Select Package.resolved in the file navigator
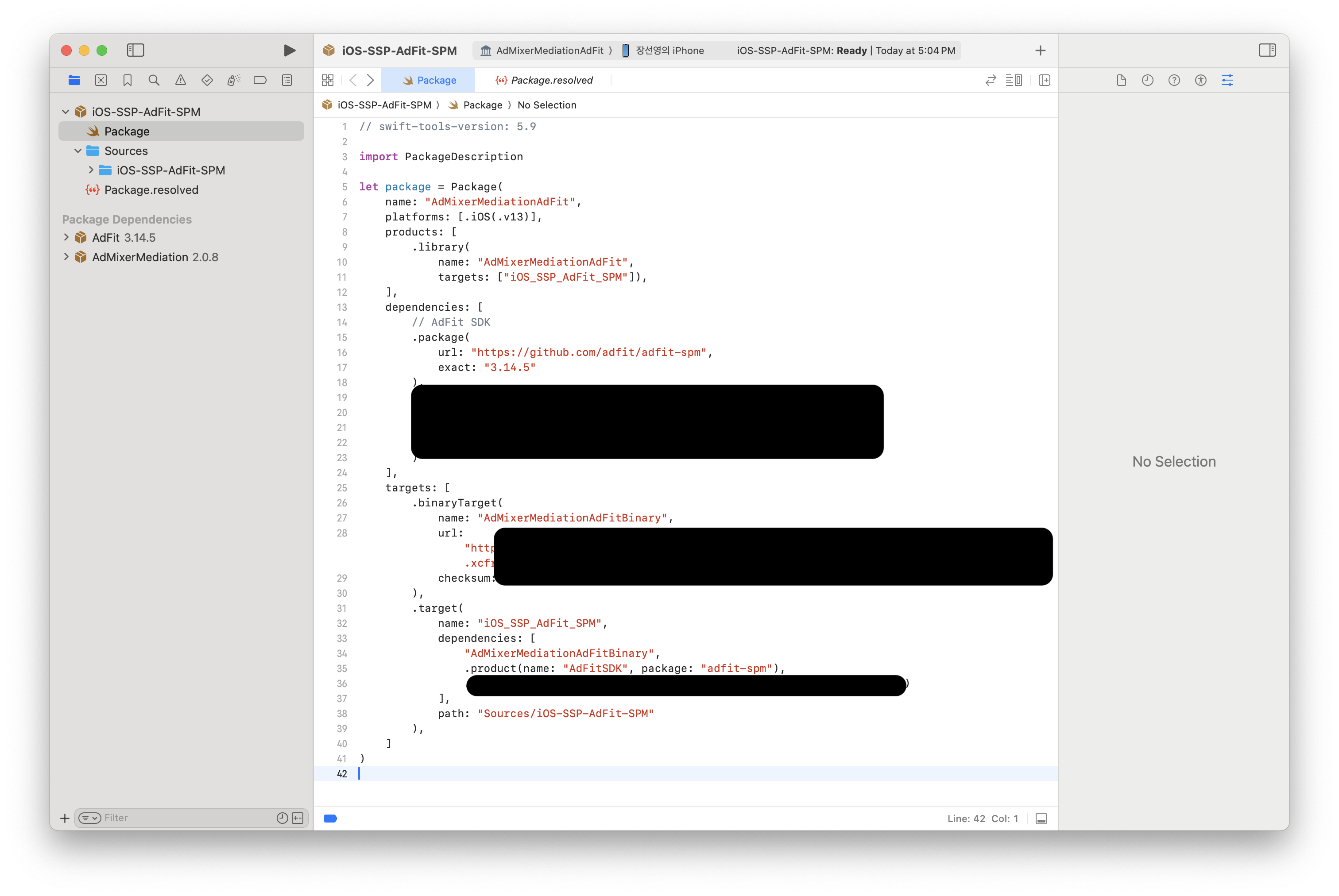Image resolution: width=1339 pixels, height=896 pixels. 151,190
